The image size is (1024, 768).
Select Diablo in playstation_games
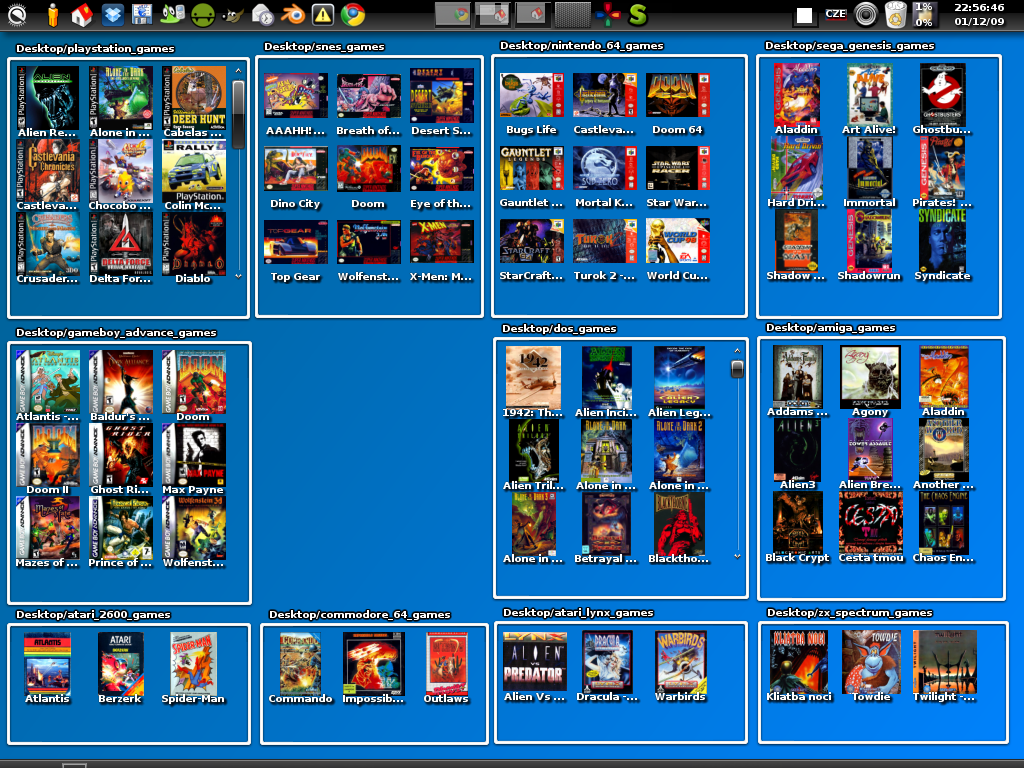tap(193, 248)
